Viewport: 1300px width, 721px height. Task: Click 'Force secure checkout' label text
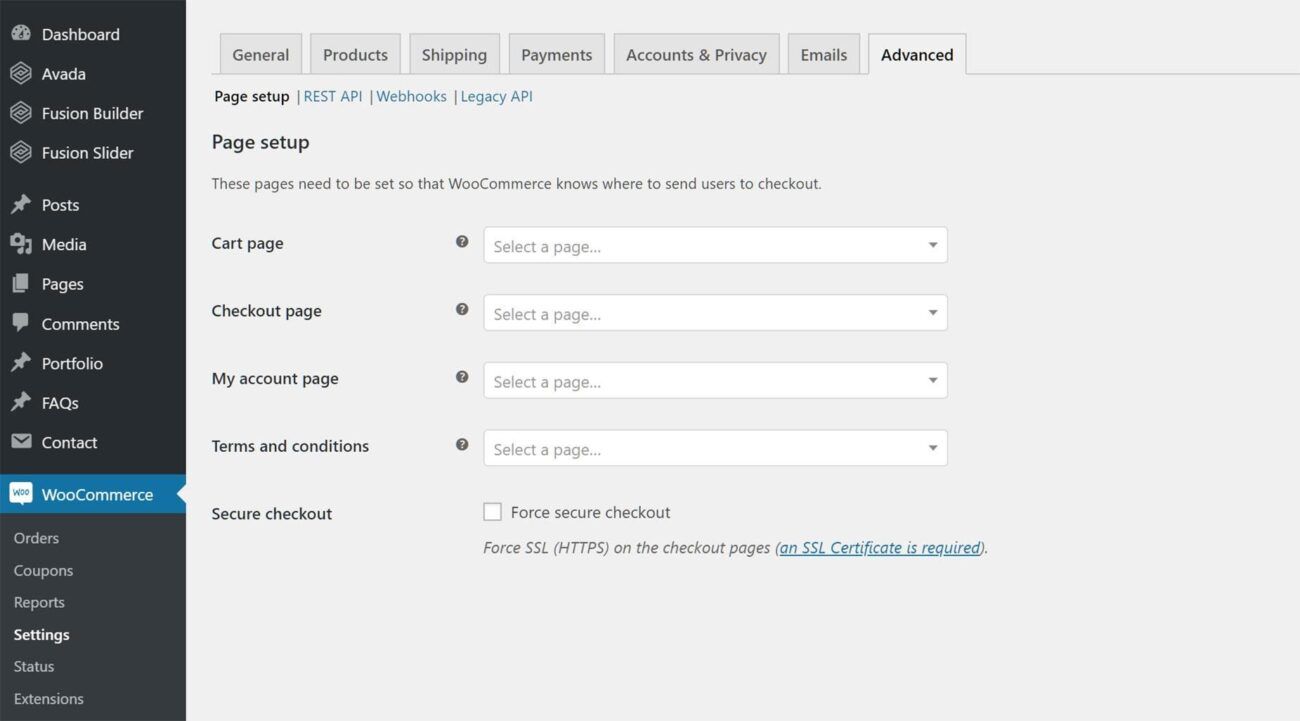click(x=590, y=512)
